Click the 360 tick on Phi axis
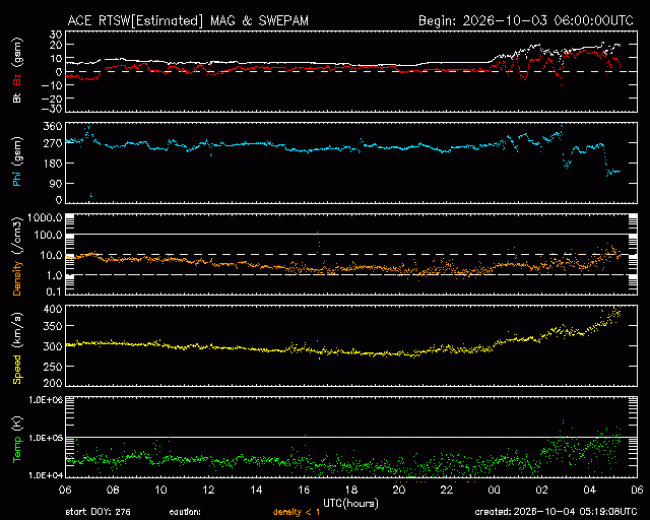 click(52, 126)
